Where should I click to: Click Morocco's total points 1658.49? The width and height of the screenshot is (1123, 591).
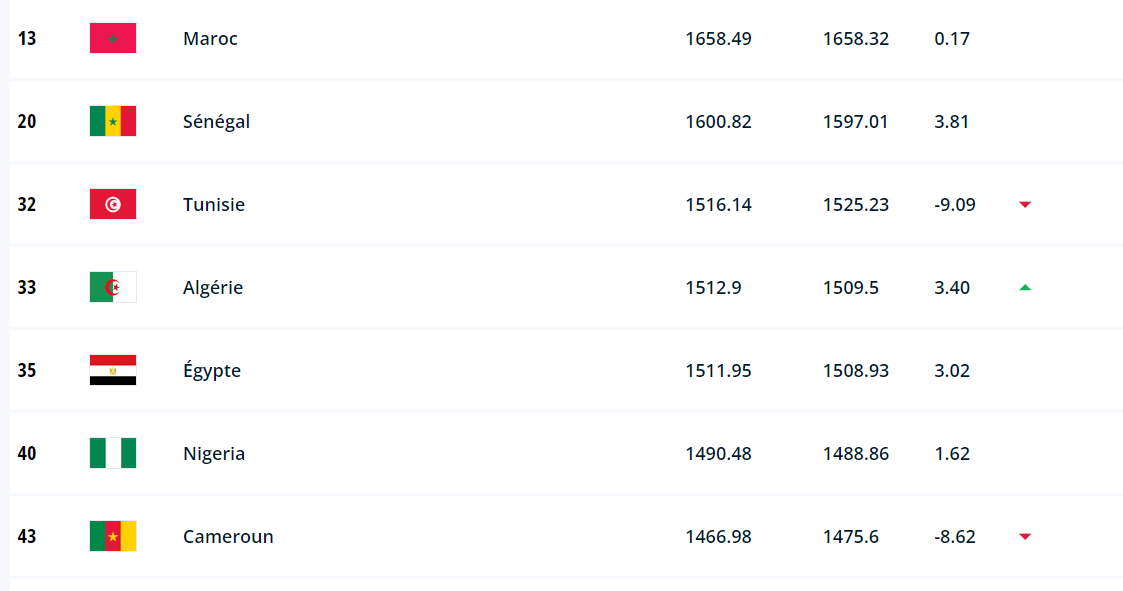(x=718, y=39)
